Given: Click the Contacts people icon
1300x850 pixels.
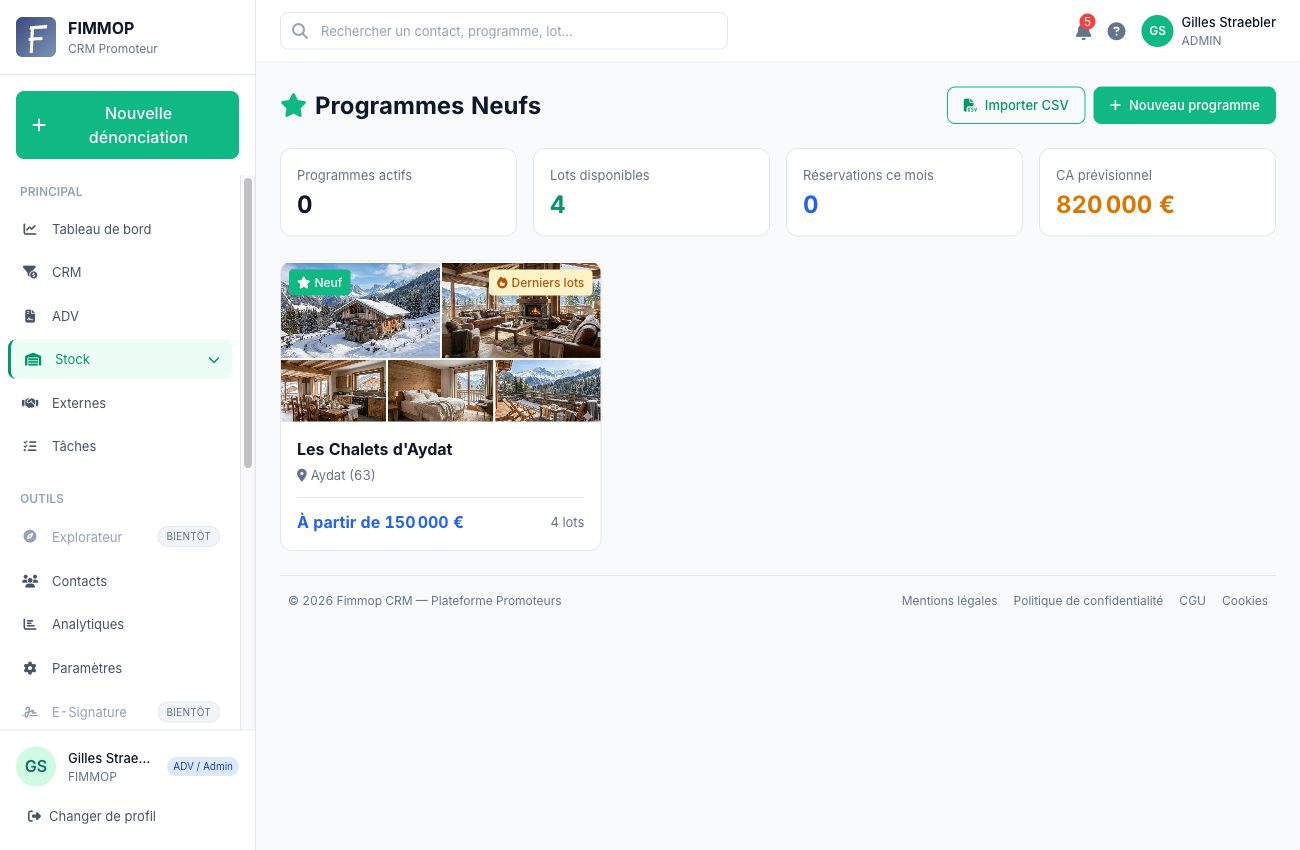Looking at the screenshot, I should [x=30, y=581].
